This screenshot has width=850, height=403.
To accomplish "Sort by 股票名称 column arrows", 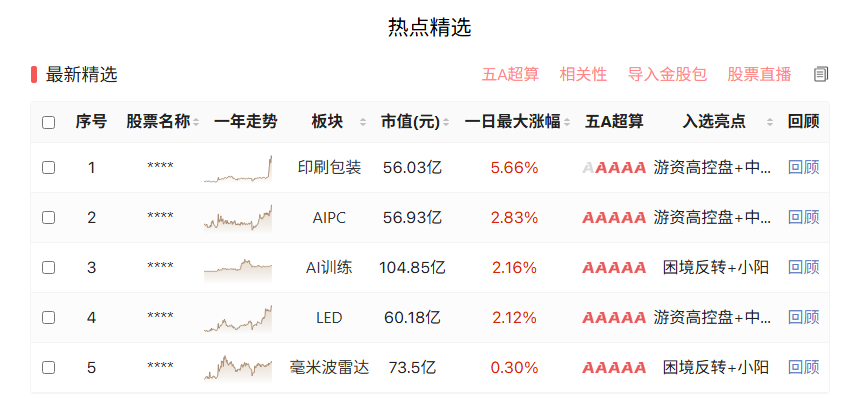I will click(x=196, y=123).
